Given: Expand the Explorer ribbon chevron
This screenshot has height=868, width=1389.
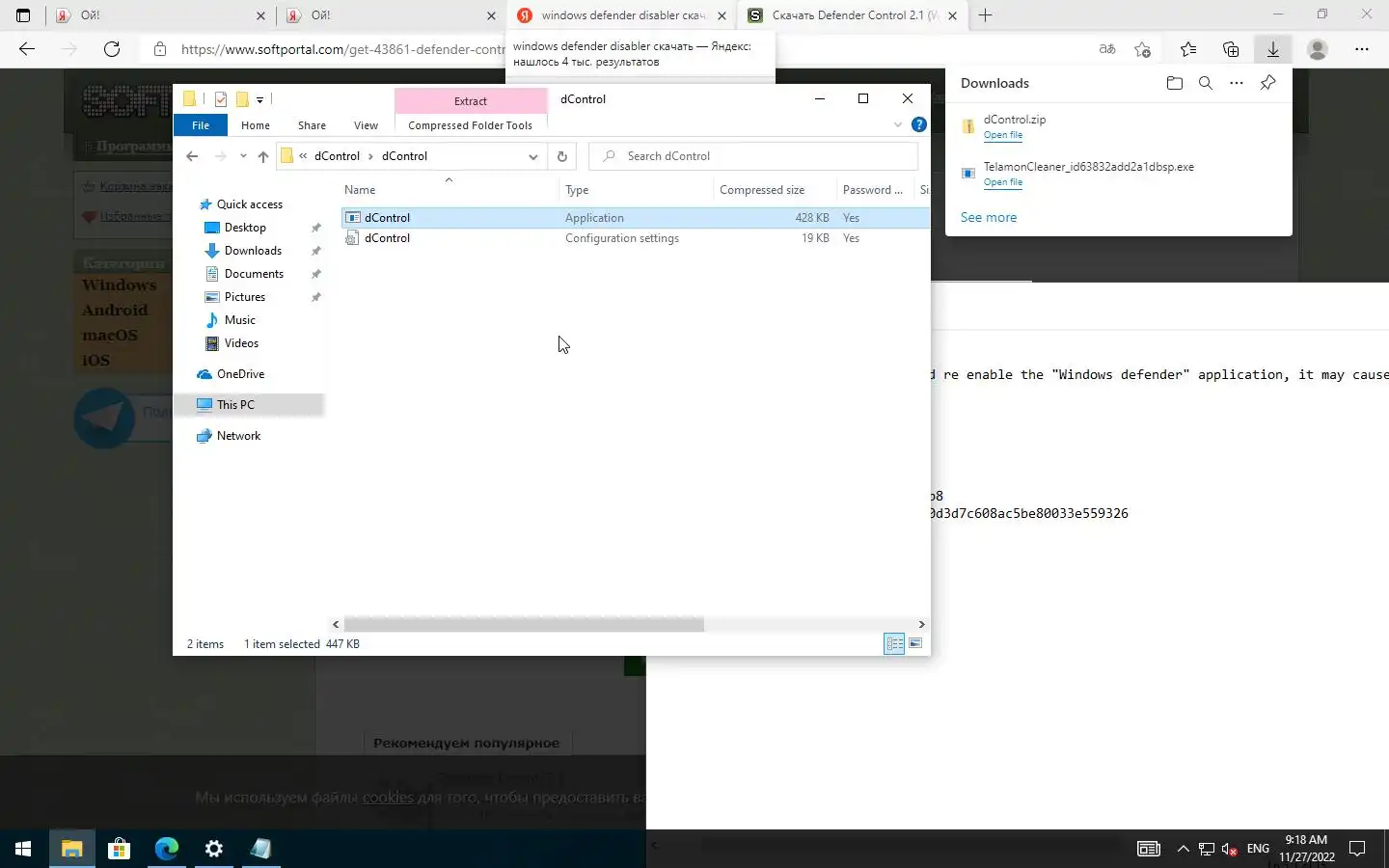Looking at the screenshot, I should (x=898, y=124).
